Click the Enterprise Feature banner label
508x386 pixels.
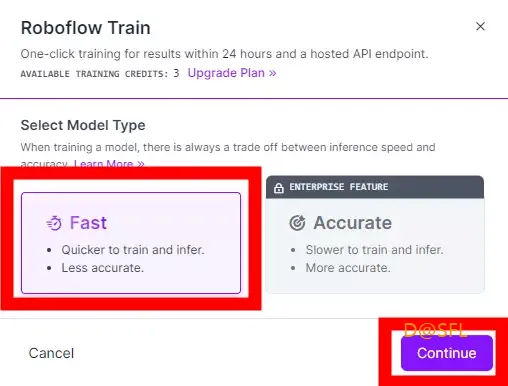(338, 187)
